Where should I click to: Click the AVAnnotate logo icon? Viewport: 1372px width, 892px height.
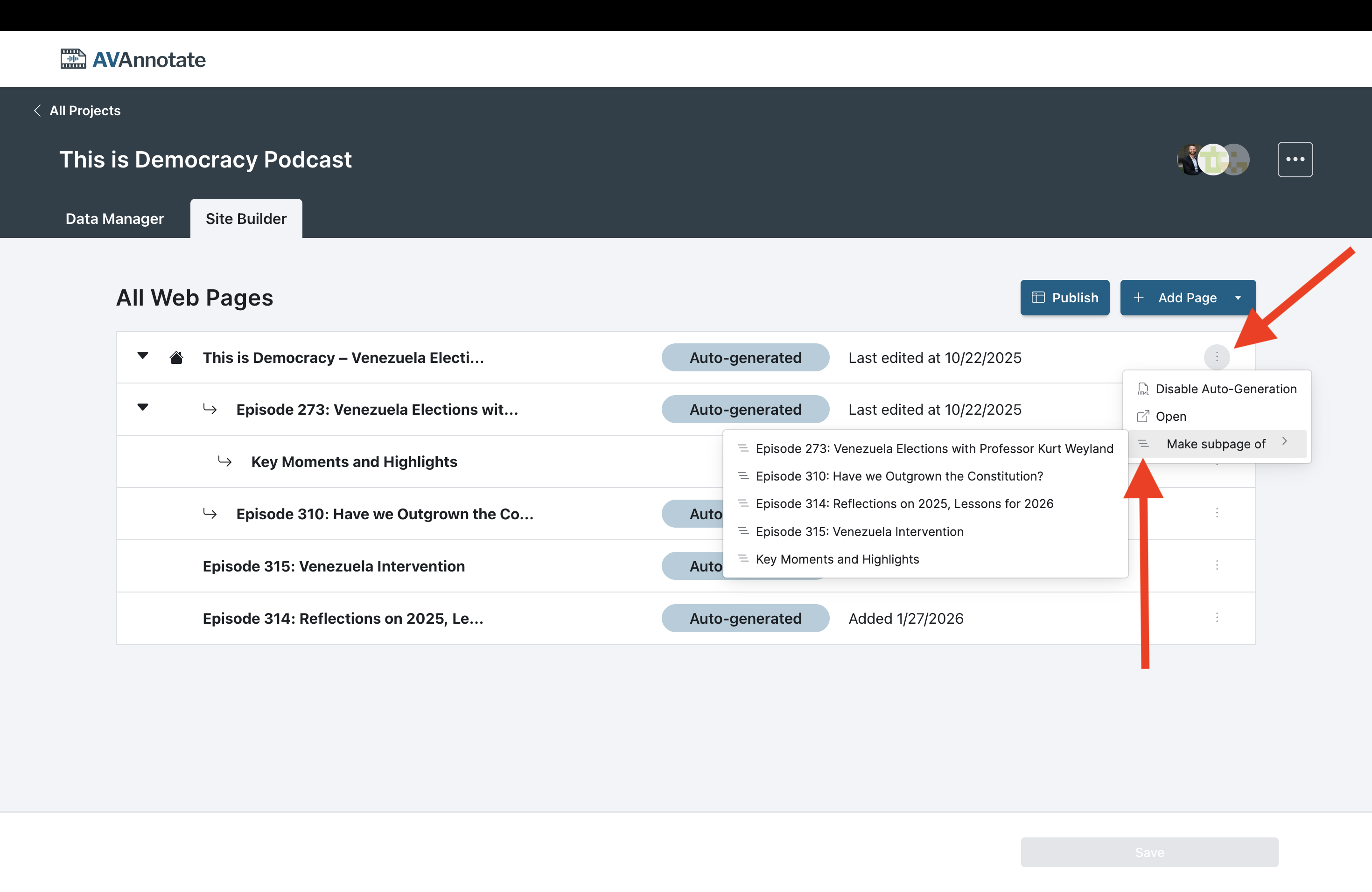73,59
